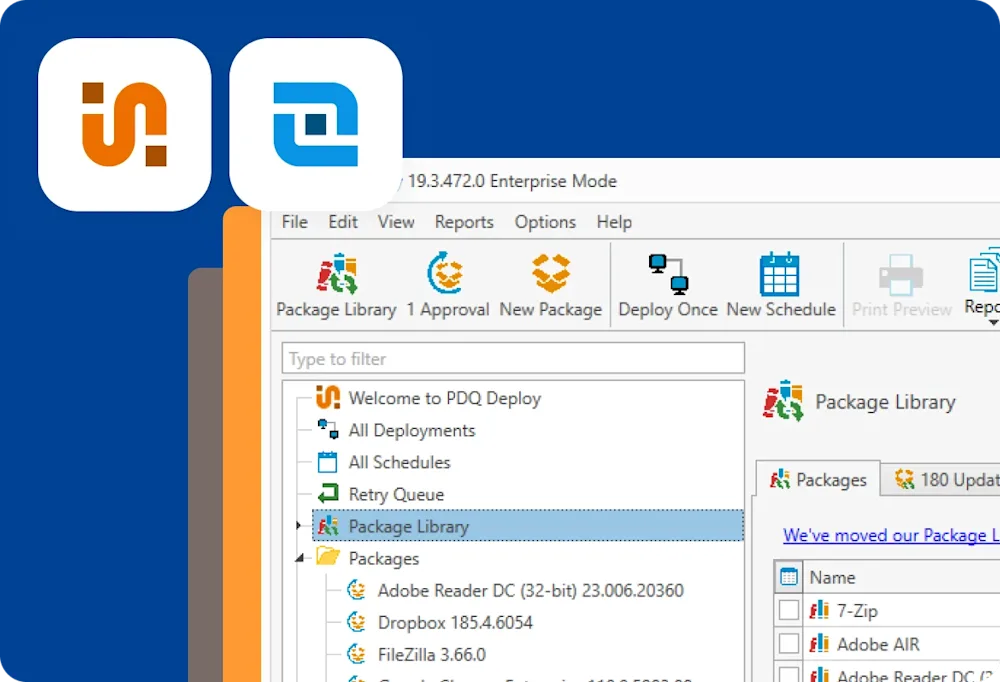Click the Welcome to PDQ Deploy icon
This screenshot has height=682, width=1000.
[328, 397]
